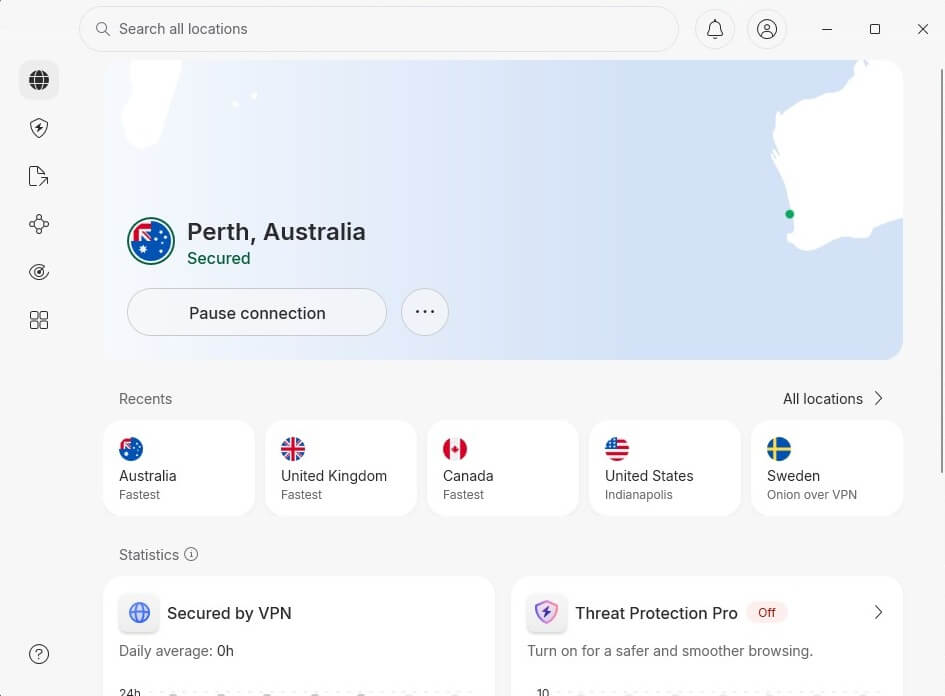Connect to recent Australia Fastest card
This screenshot has width=945, height=696.
[x=179, y=468]
